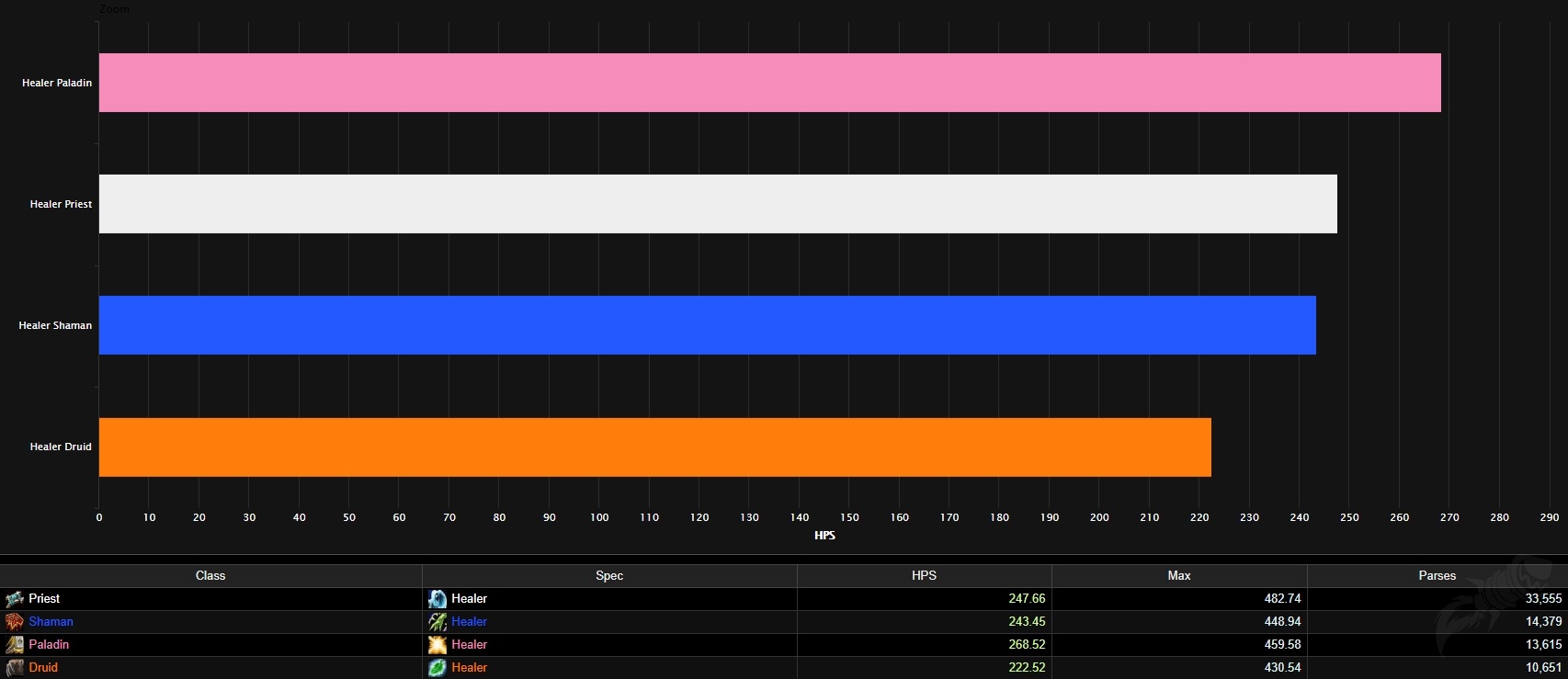Click the Healer Priest axis label
Image resolution: width=1568 pixels, height=679 pixels.
(x=61, y=204)
